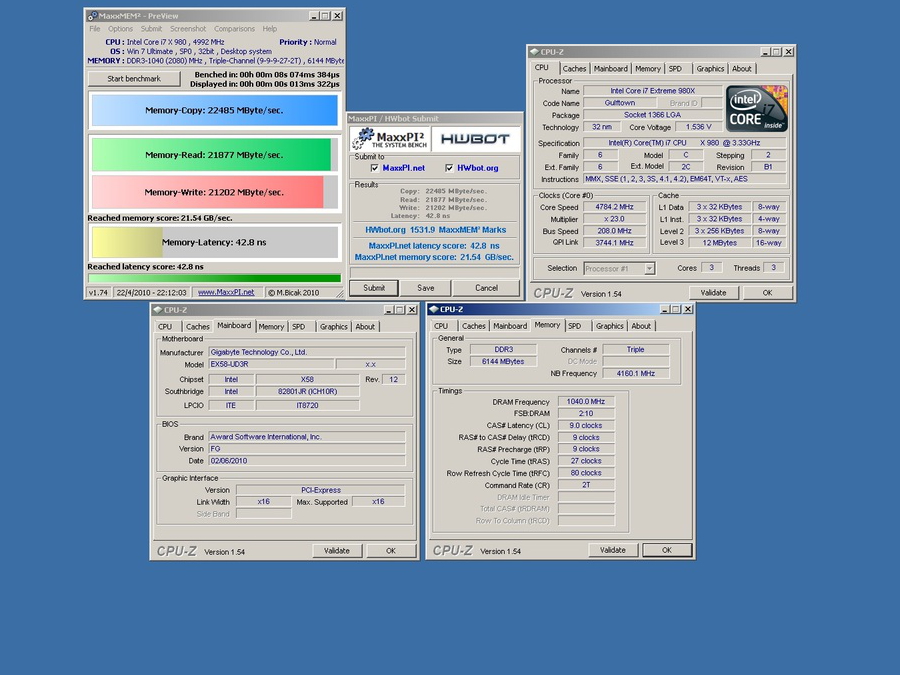900x675 pixels.
Task: Click the Submit button in HWbot dialog
Action: click(x=374, y=288)
